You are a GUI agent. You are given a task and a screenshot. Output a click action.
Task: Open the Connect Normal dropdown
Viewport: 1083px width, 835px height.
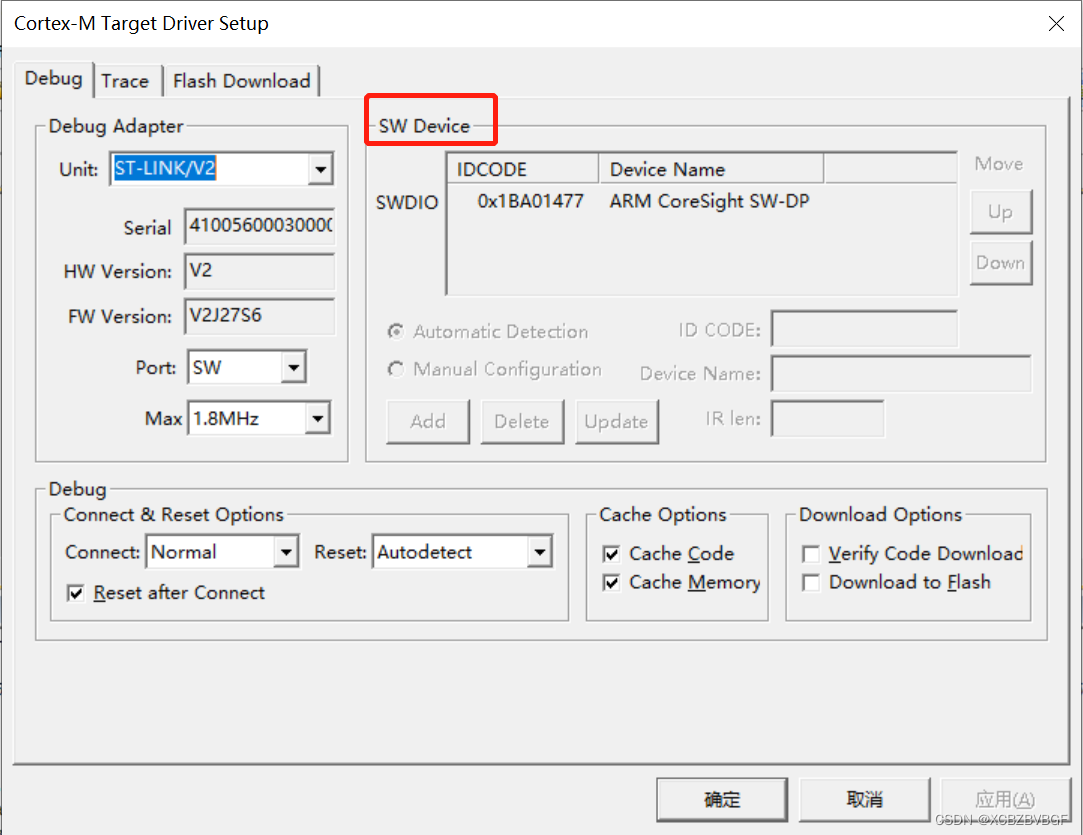pyautogui.click(x=286, y=552)
